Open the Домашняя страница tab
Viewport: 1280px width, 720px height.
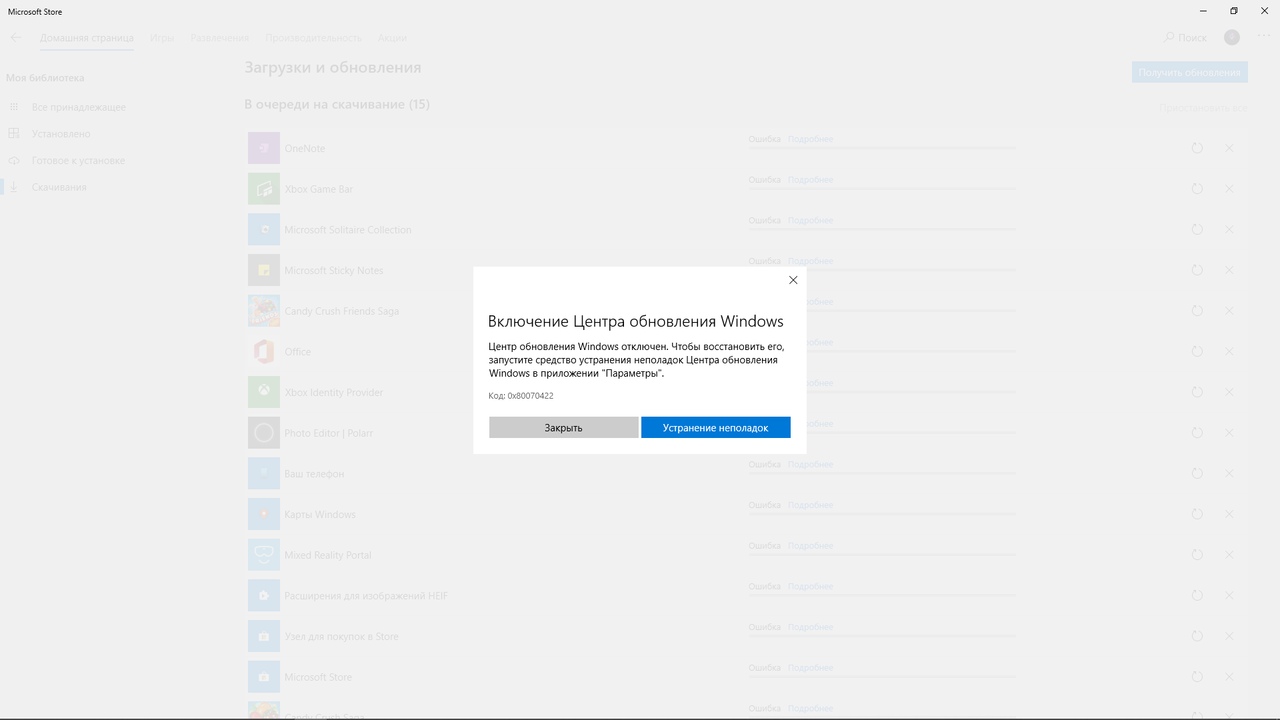(87, 38)
